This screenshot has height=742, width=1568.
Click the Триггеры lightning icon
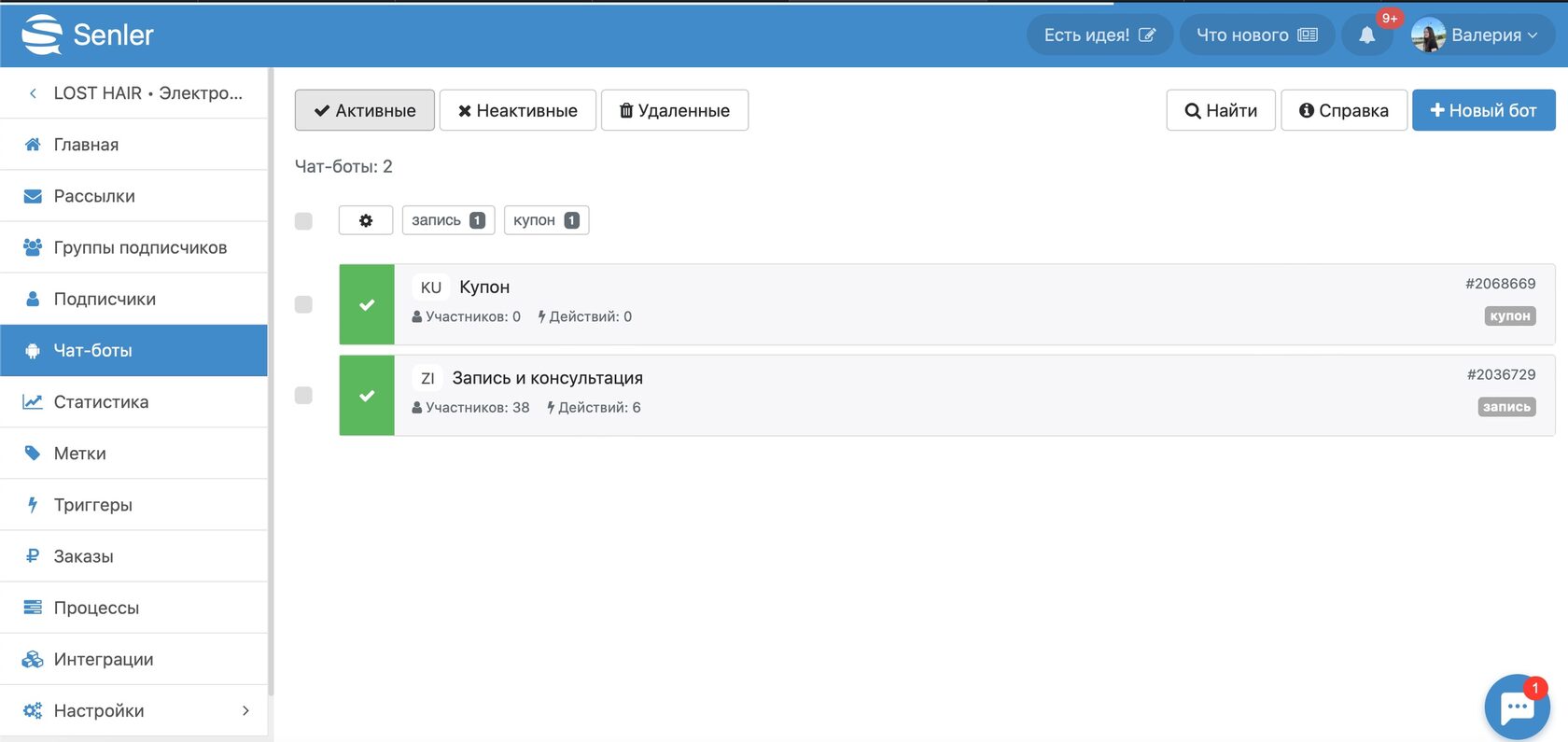(33, 505)
